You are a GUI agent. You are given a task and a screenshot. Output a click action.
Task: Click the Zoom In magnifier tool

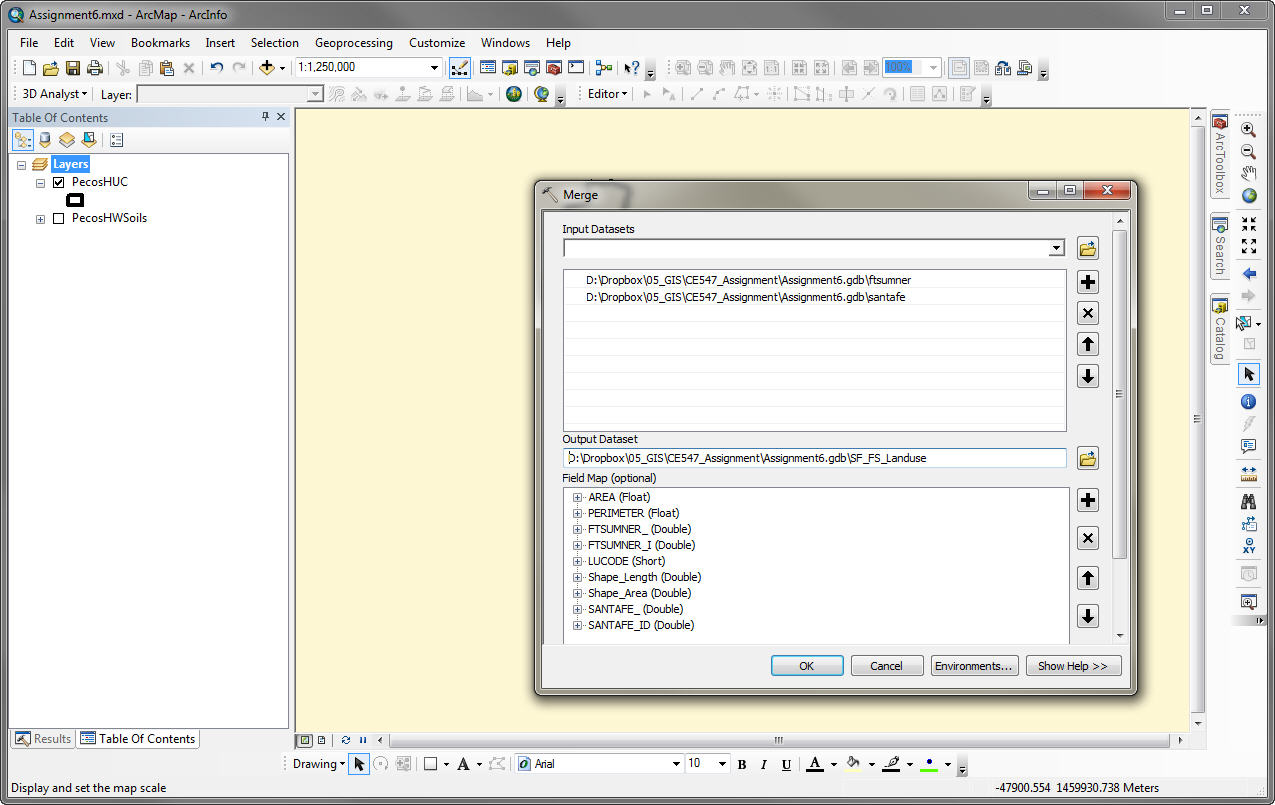[1248, 129]
